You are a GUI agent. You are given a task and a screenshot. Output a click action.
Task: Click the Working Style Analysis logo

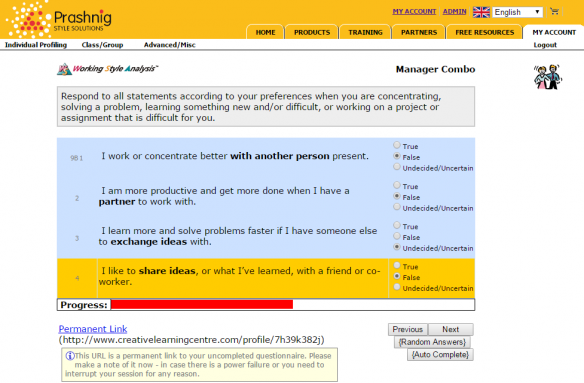(108, 69)
